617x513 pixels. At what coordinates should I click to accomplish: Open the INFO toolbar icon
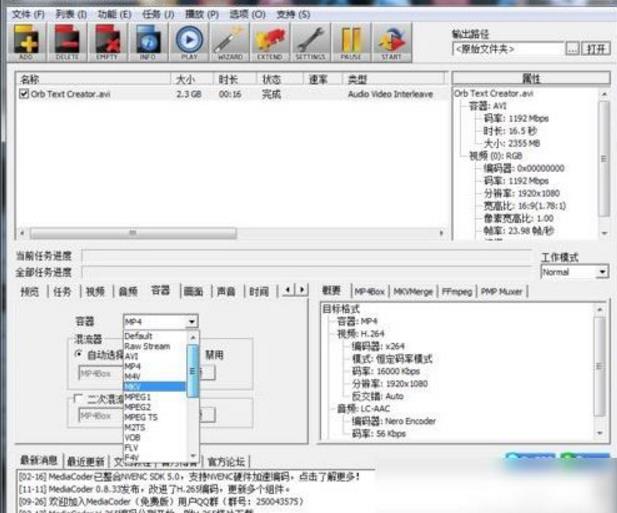[148, 42]
